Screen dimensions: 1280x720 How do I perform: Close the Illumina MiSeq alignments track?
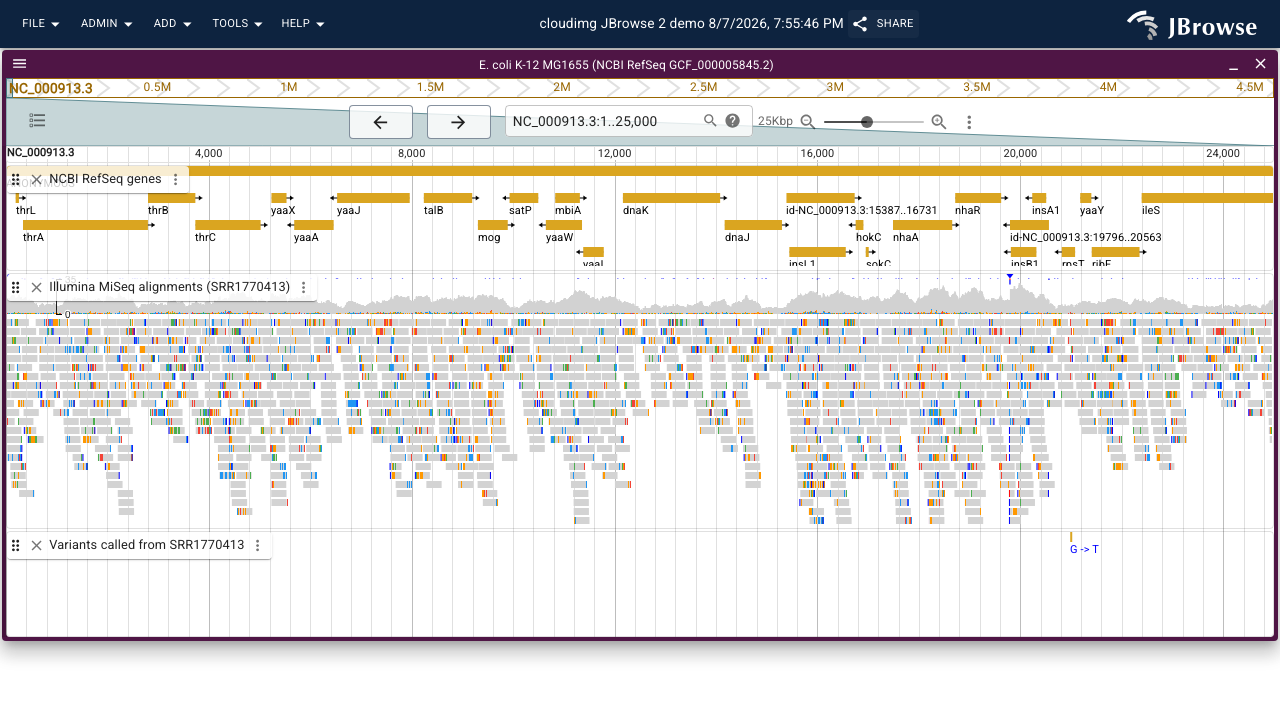(x=37, y=287)
